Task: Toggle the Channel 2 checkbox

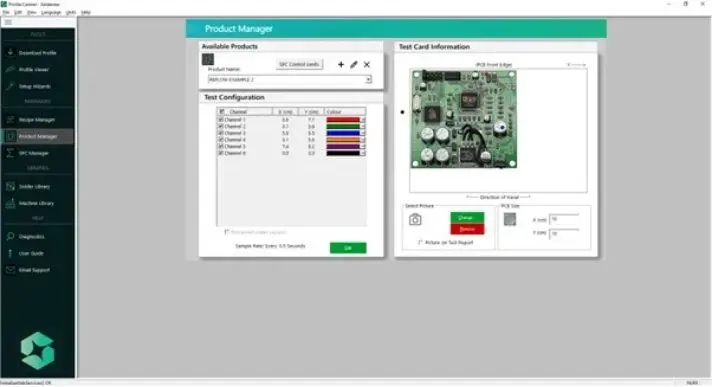Action: click(221, 126)
